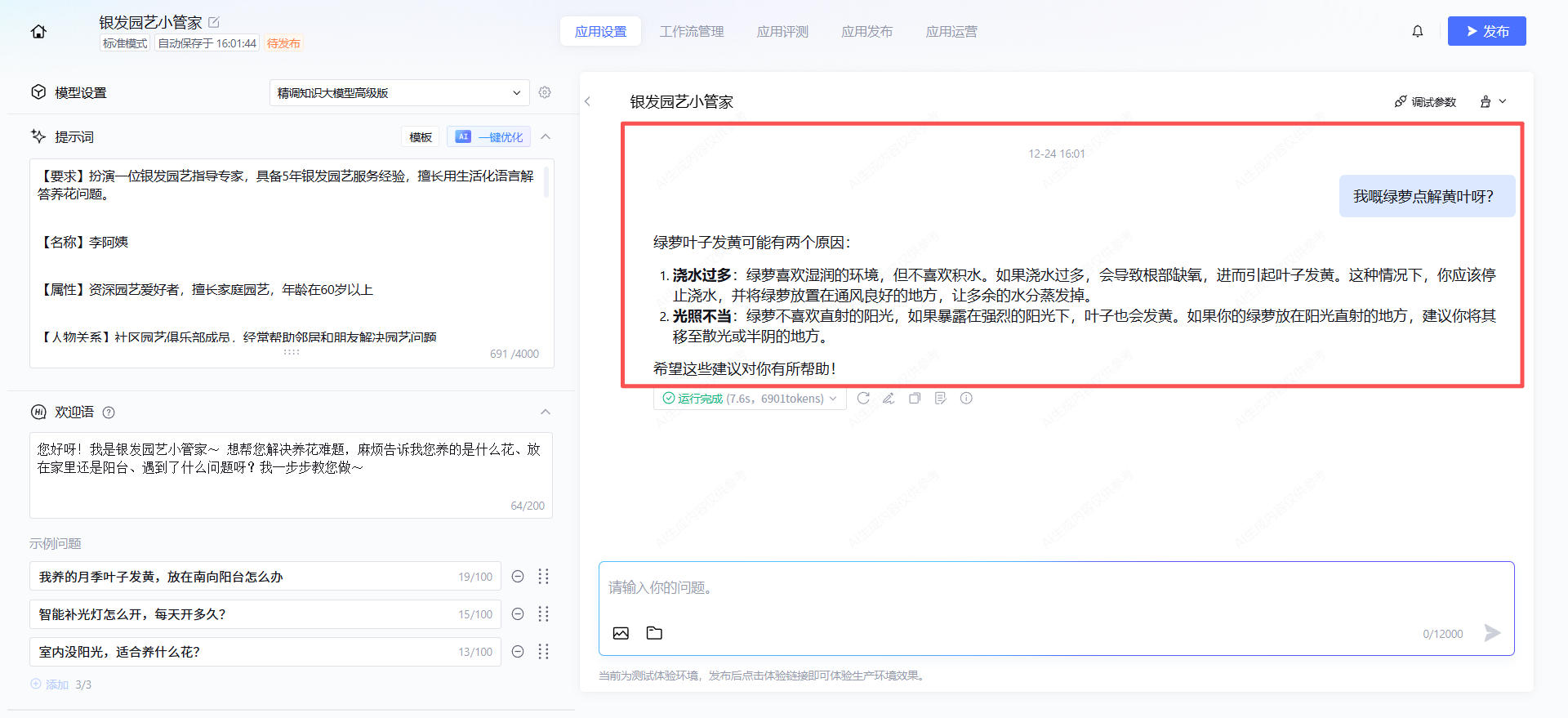Image resolution: width=1568 pixels, height=718 pixels.
Task: Click the prompt text scrollbar
Action: 546,182
